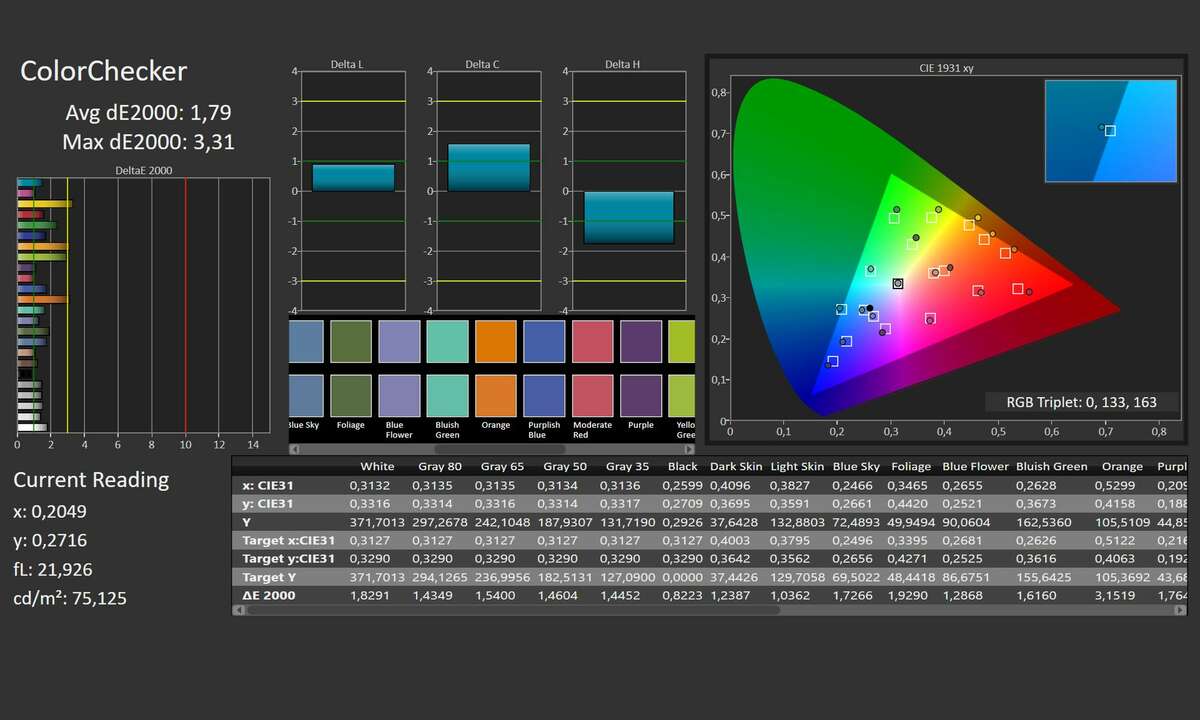Viewport: 1200px width, 720px height.
Task: Select the Gray 65 column header
Action: [502, 466]
